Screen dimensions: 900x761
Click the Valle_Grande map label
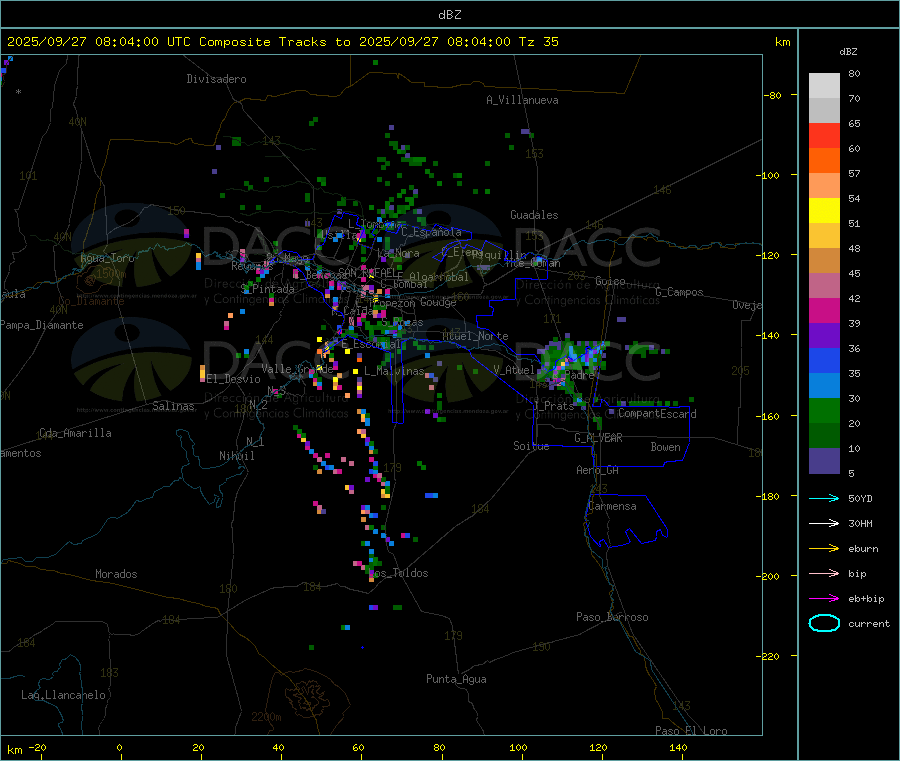[x=297, y=369]
